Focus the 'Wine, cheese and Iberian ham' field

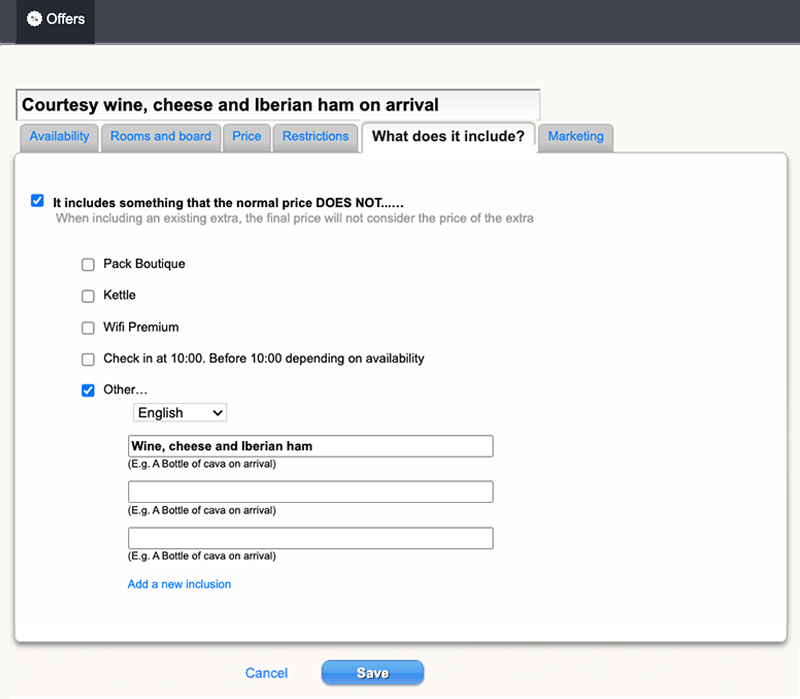click(x=311, y=446)
